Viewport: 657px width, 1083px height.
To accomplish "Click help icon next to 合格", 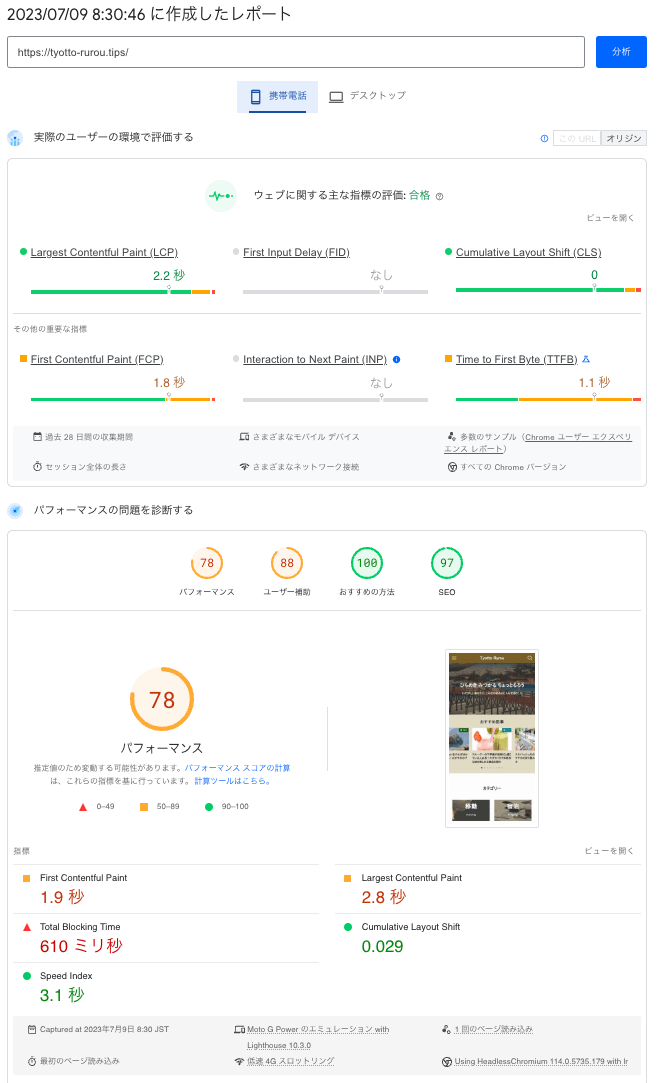I will (x=439, y=196).
